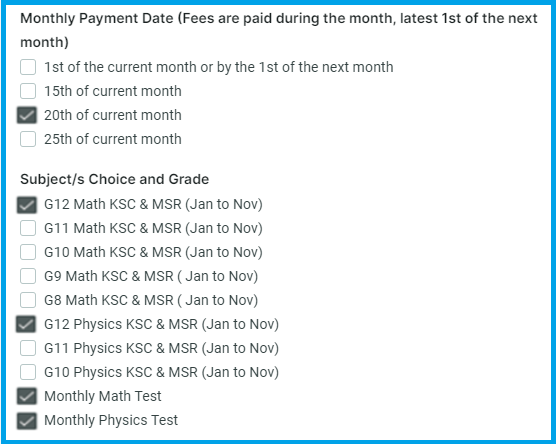Tick the 25th of current month box
Screen dimensions: 556x444
[28, 139]
